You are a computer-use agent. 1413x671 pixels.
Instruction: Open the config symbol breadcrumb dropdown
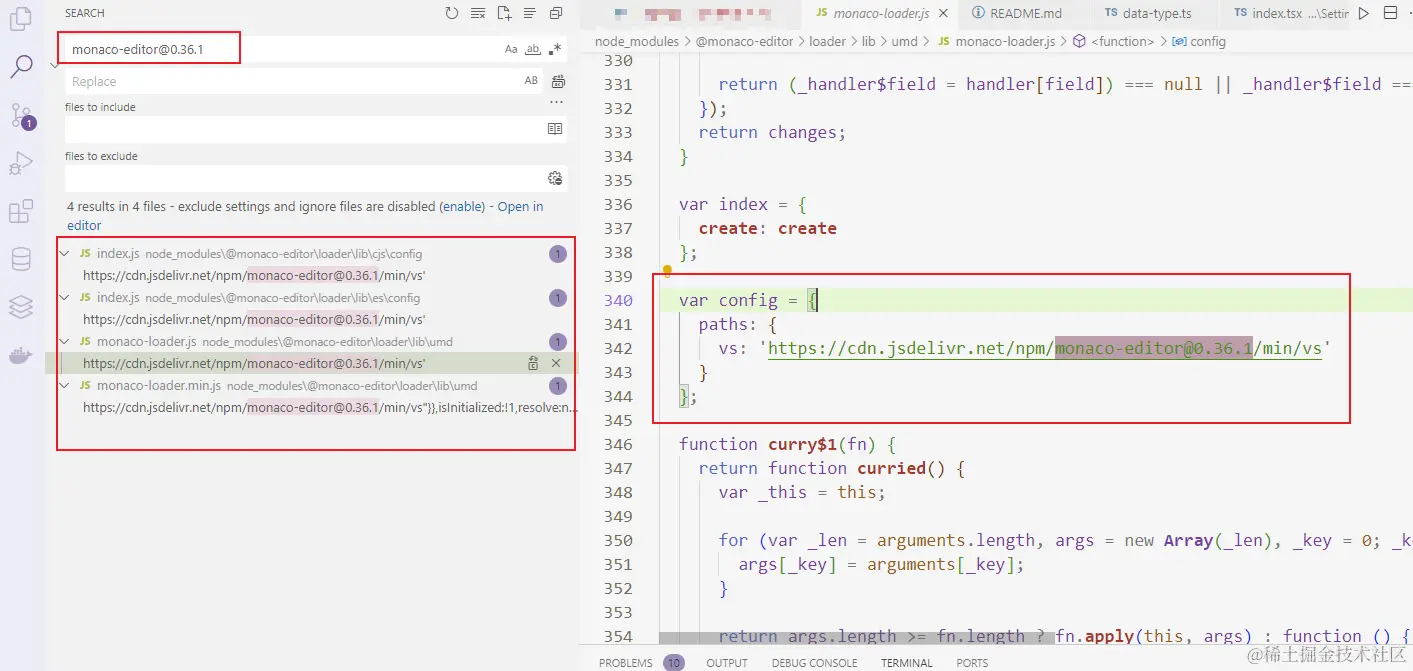(x=1198, y=41)
